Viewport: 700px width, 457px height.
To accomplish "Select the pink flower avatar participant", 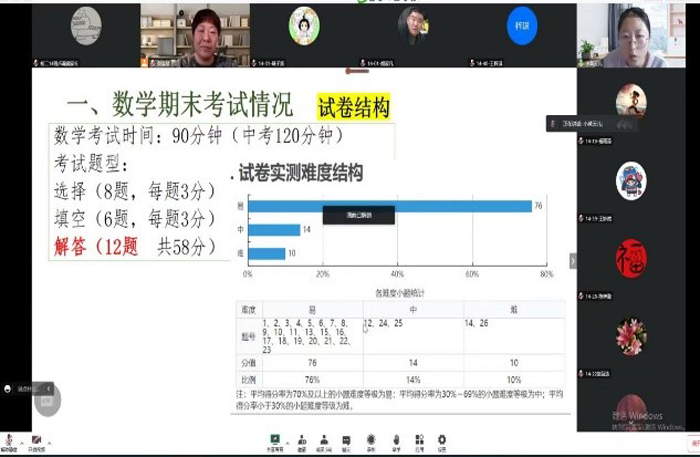I will (x=631, y=336).
